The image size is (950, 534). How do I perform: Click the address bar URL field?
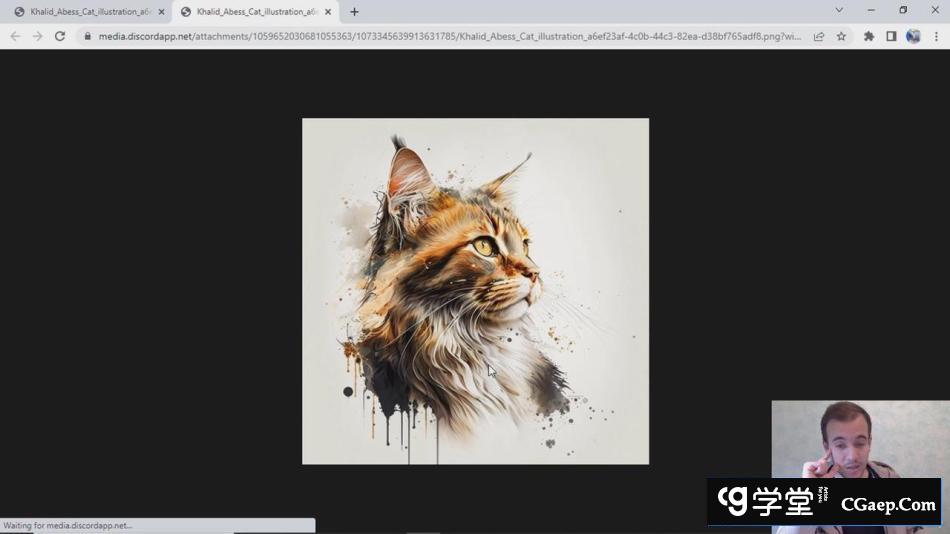point(450,36)
